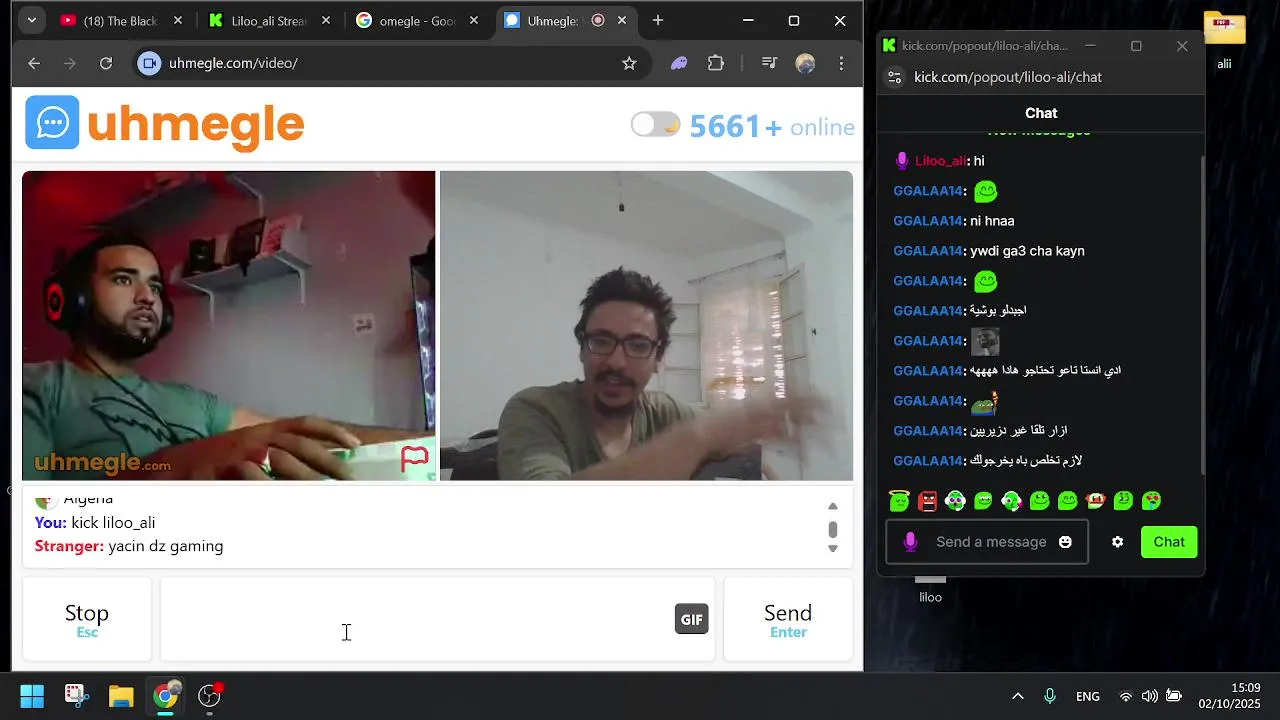The width and height of the screenshot is (1280, 720).
Task: Toggle the dark mode switch on uhmegle
Action: (x=656, y=125)
